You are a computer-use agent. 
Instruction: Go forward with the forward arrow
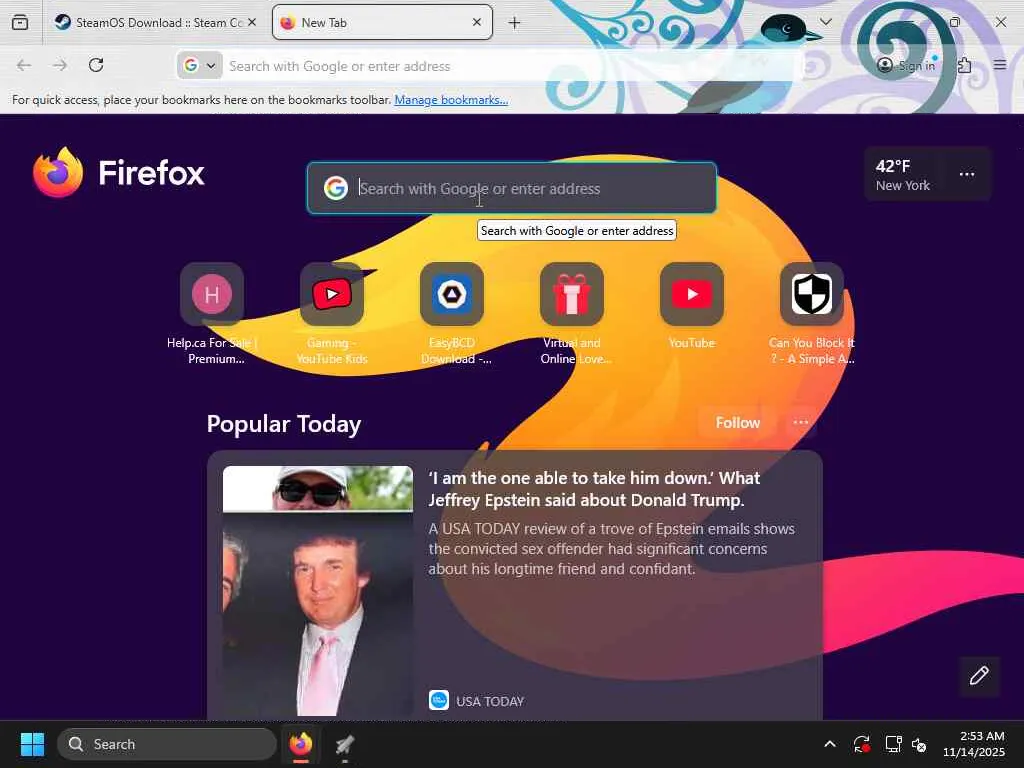tap(60, 65)
